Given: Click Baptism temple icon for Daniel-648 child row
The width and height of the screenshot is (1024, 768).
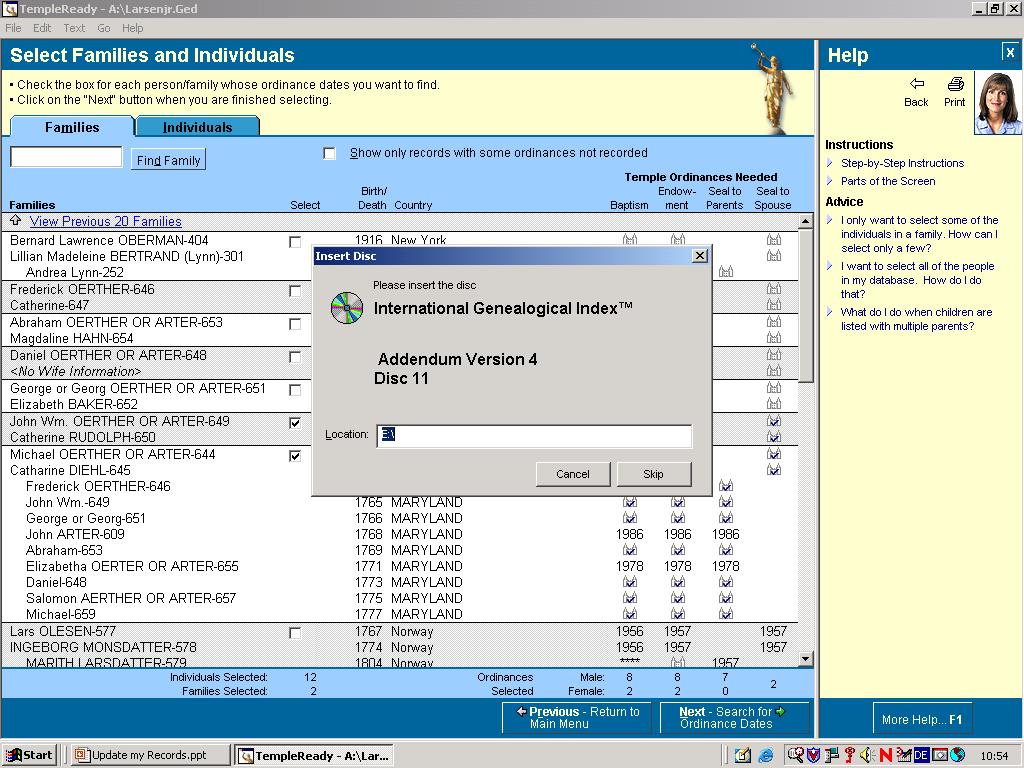Looking at the screenshot, I should tap(630, 582).
